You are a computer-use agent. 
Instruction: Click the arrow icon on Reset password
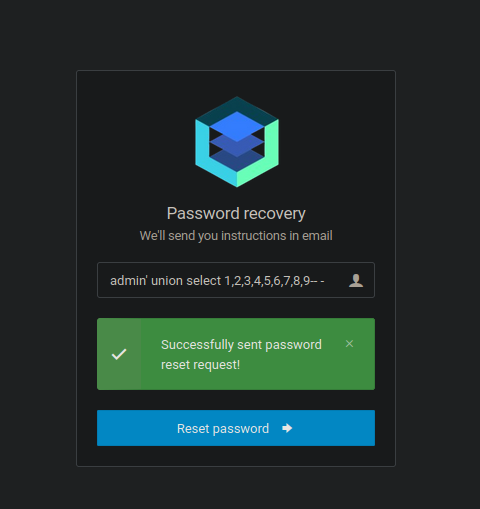point(287,428)
